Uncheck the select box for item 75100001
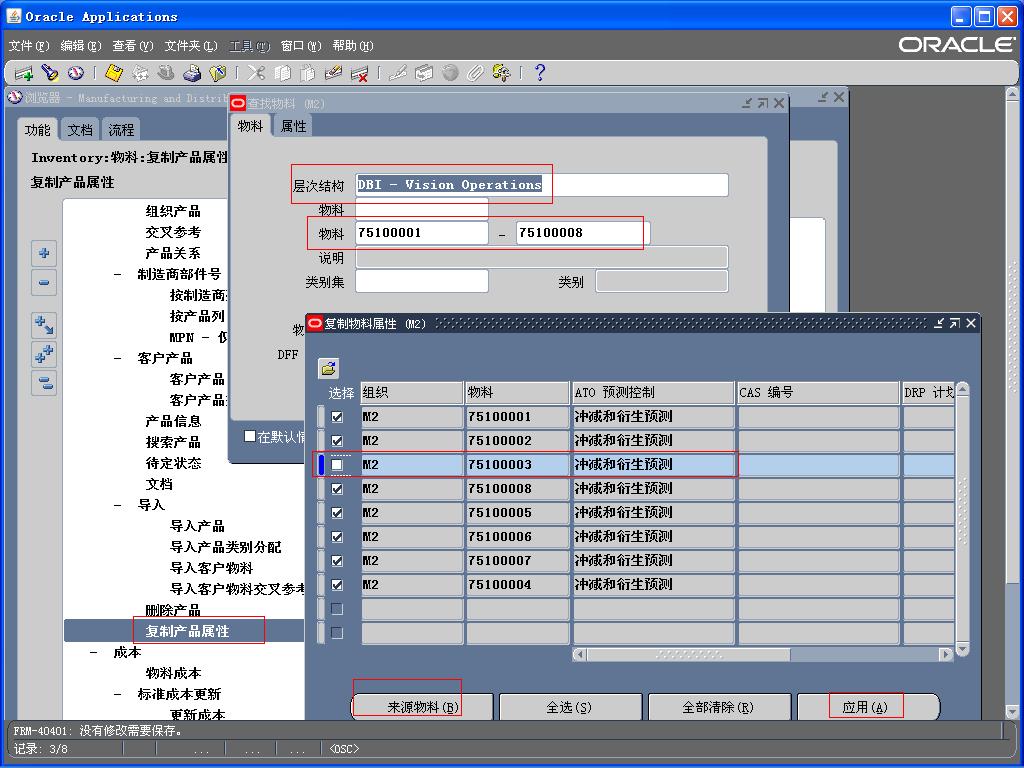This screenshot has height=768, width=1024. tap(337, 417)
